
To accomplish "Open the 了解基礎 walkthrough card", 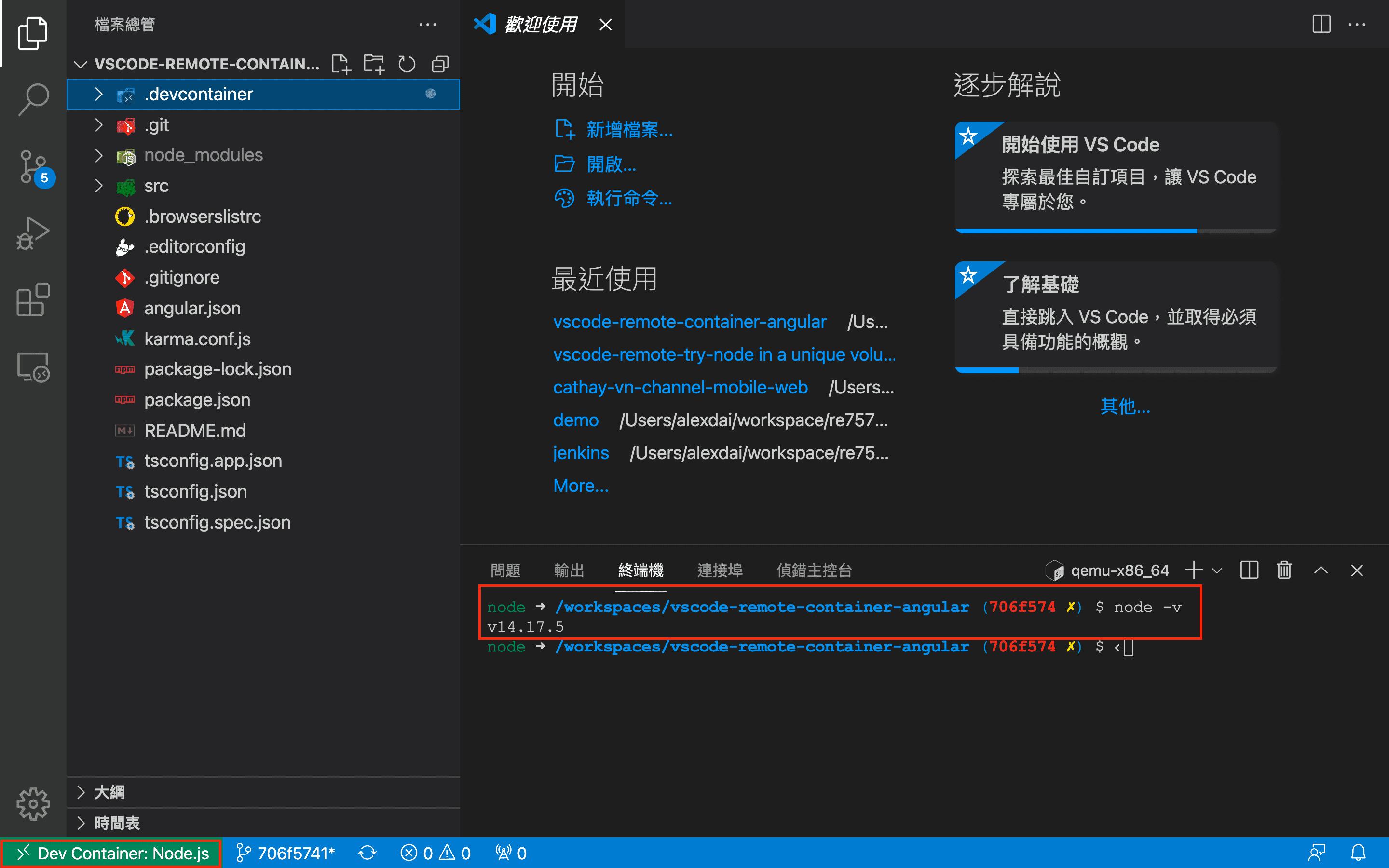I will click(1116, 317).
